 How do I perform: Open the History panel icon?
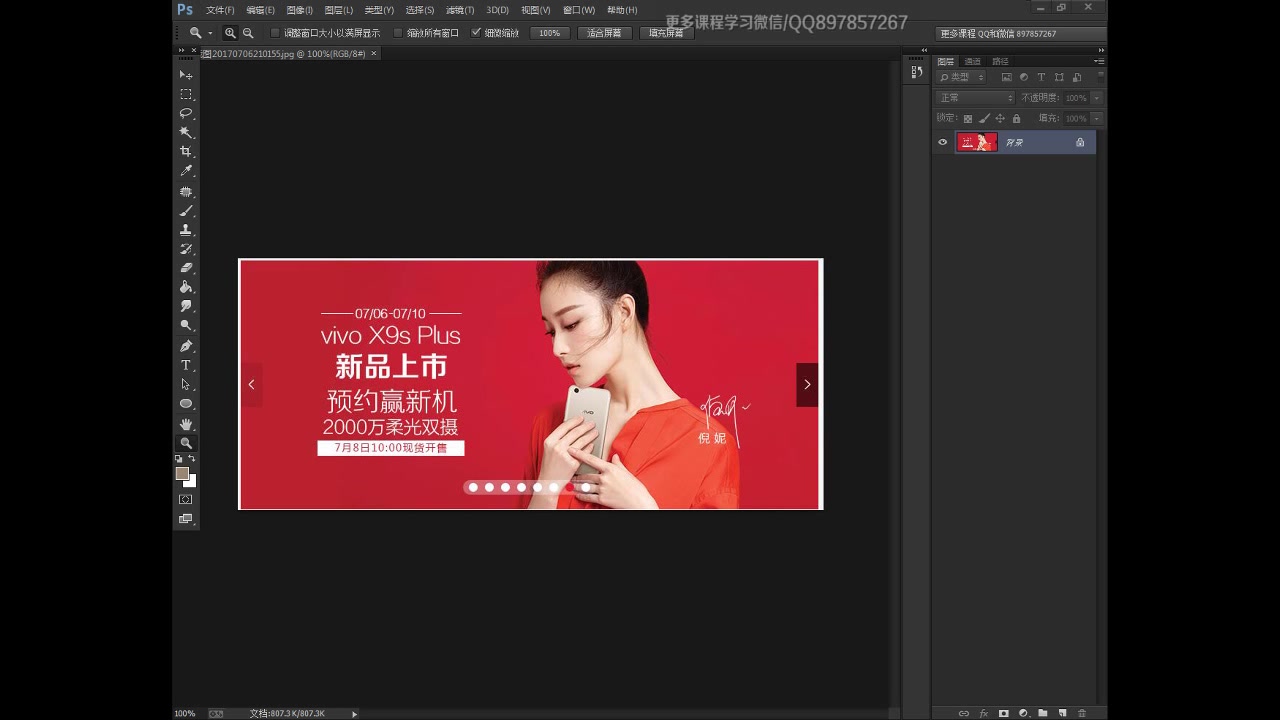click(x=916, y=72)
